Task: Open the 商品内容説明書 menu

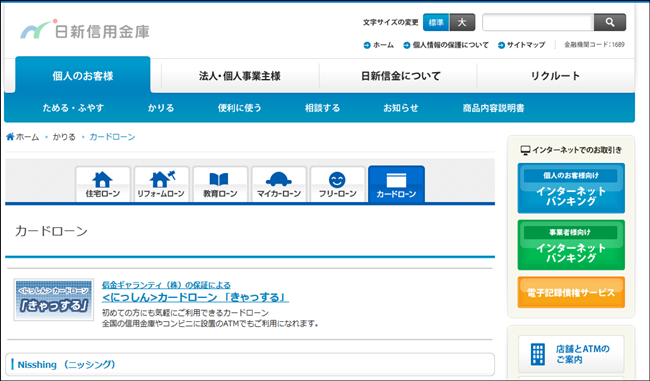Action: point(494,108)
